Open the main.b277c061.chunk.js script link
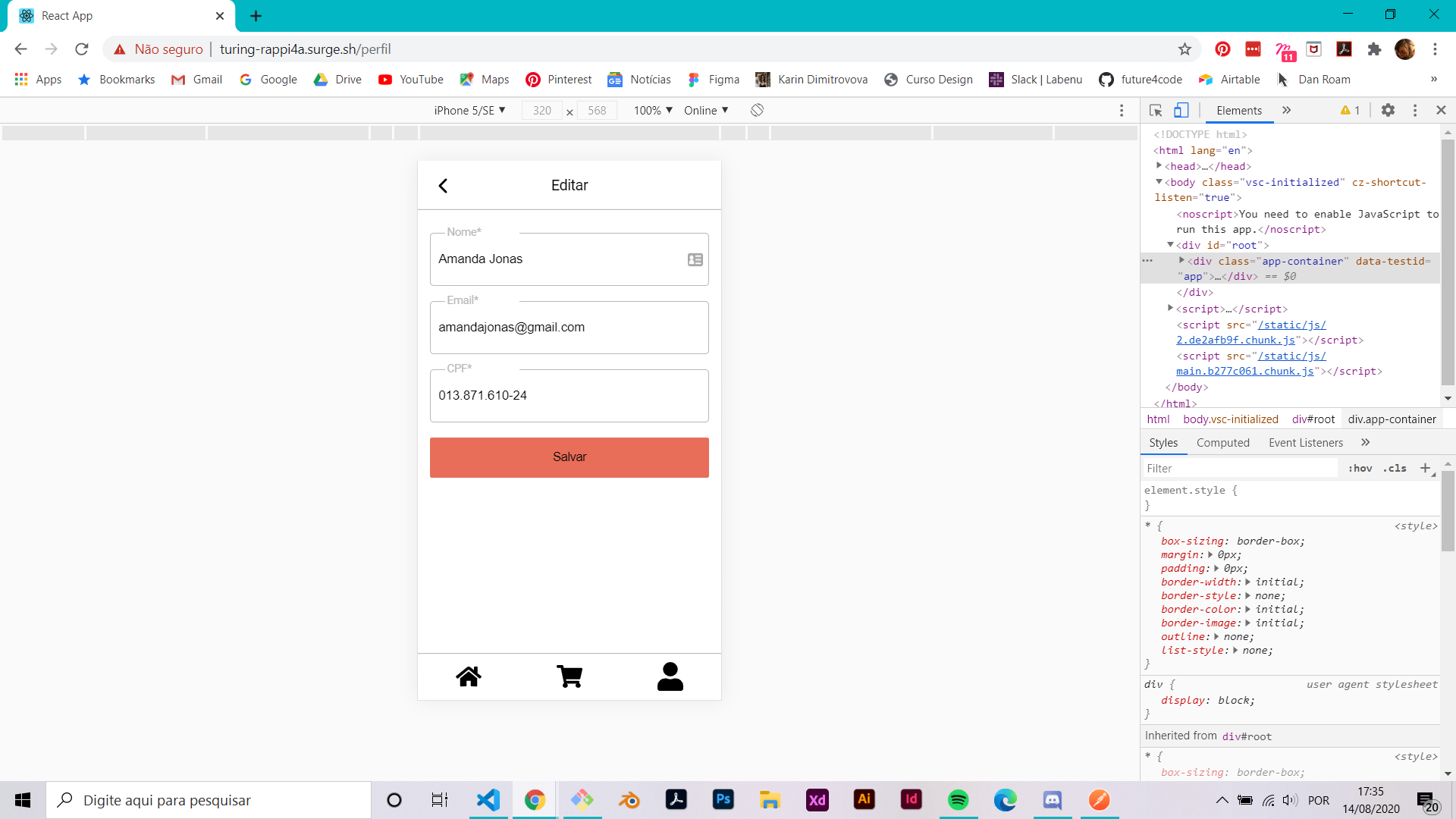The image size is (1456, 819). point(1244,372)
